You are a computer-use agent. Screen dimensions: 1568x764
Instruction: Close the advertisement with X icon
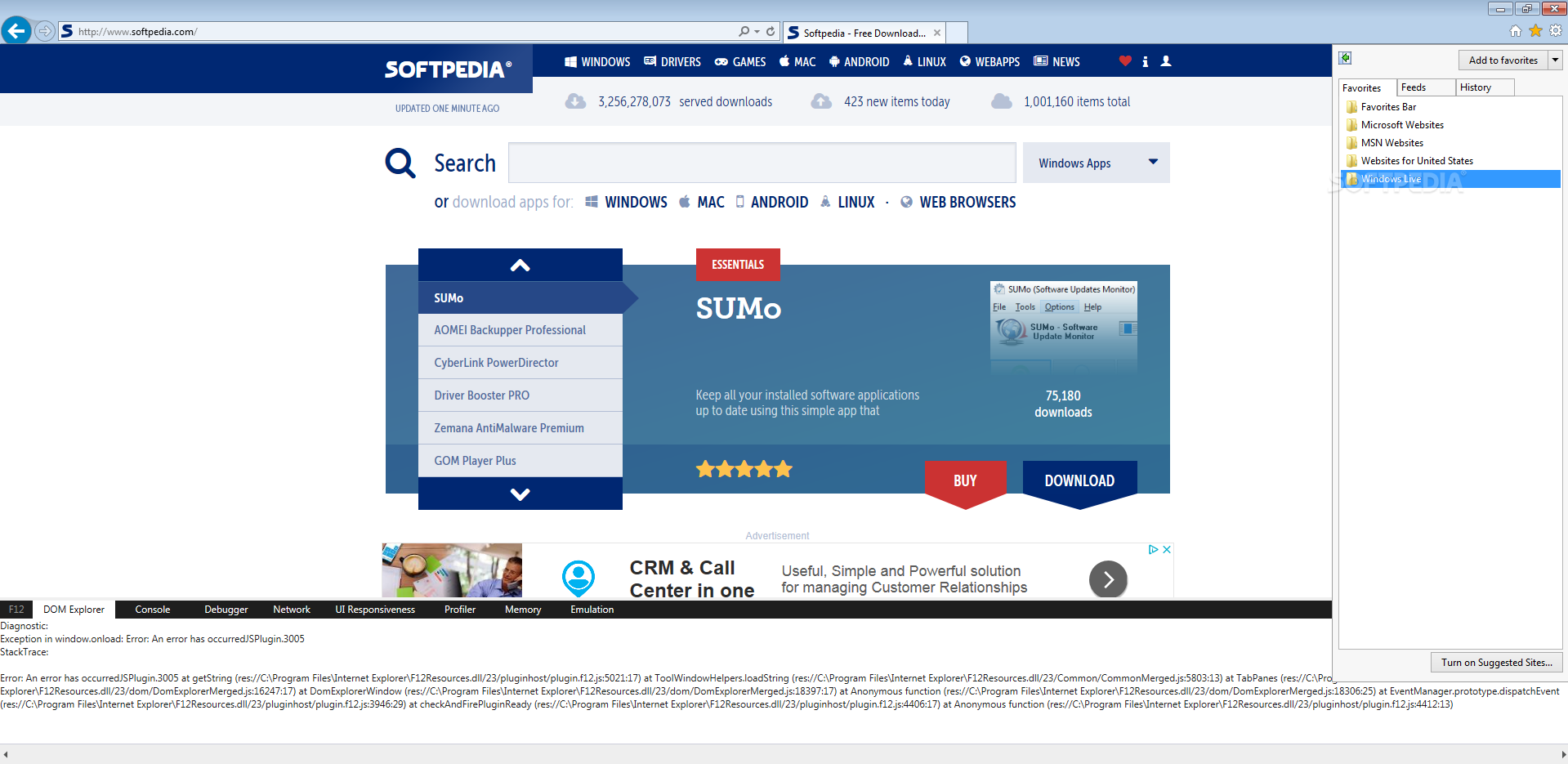(x=1167, y=549)
